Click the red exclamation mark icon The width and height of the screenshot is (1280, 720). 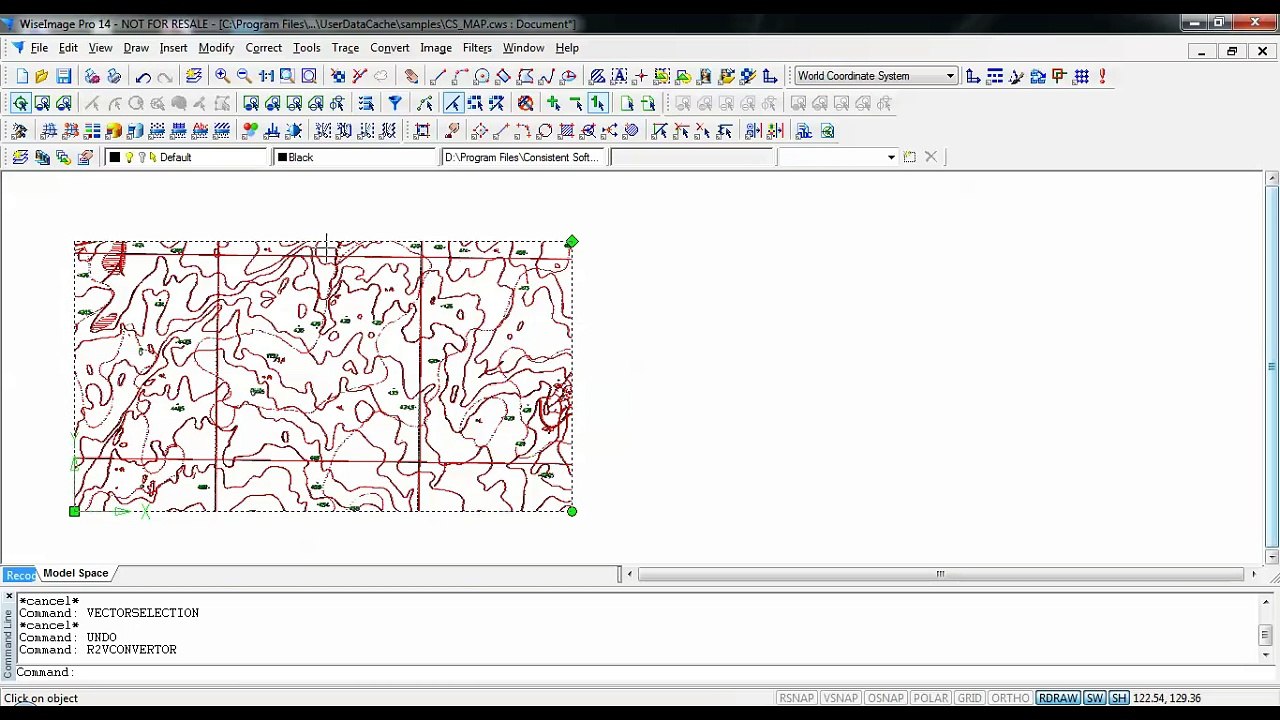coord(1102,76)
